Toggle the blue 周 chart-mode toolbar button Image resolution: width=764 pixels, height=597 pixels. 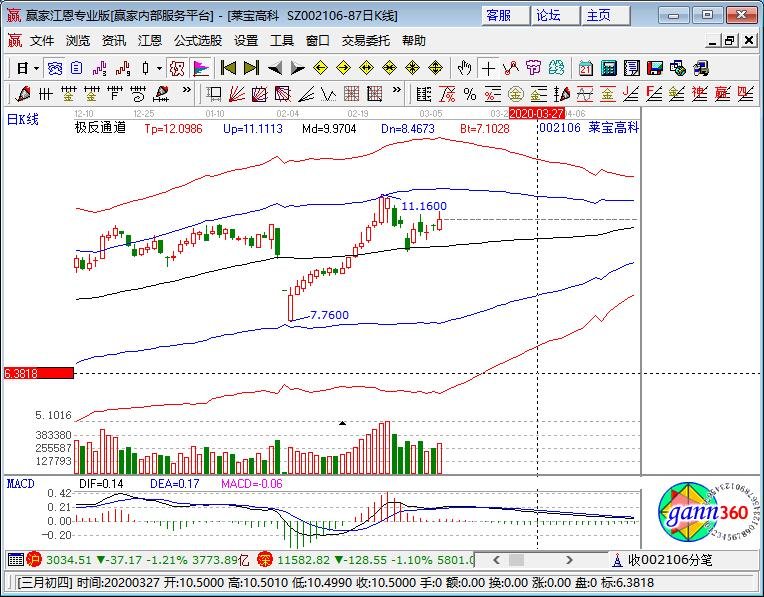tap(54, 68)
